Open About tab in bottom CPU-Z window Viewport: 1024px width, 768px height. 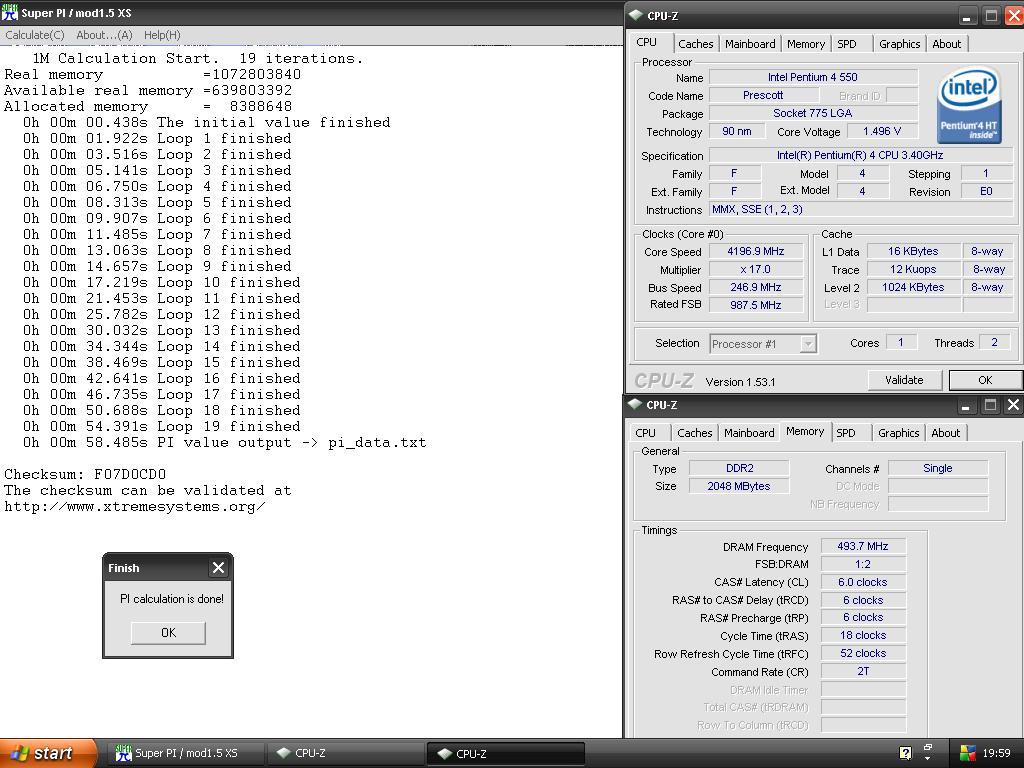945,433
